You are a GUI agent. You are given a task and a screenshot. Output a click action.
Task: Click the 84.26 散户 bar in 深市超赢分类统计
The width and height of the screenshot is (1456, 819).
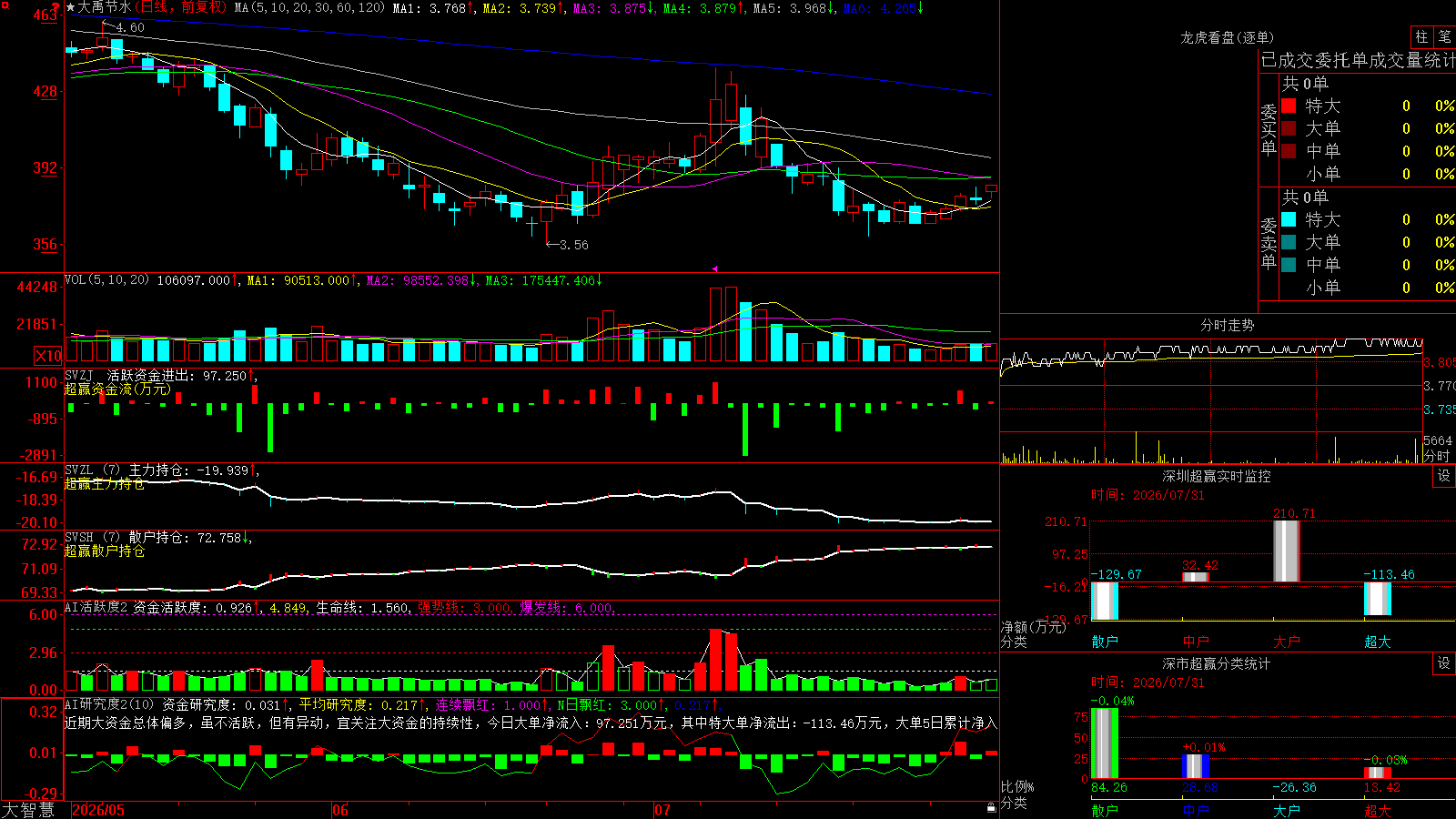pyautogui.click(x=1105, y=743)
